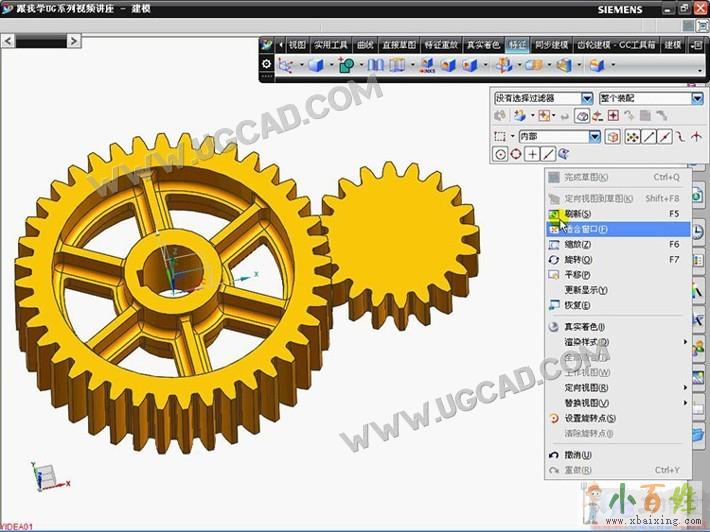
Task: Open the 内部 selection dropdown
Action: (x=594, y=136)
